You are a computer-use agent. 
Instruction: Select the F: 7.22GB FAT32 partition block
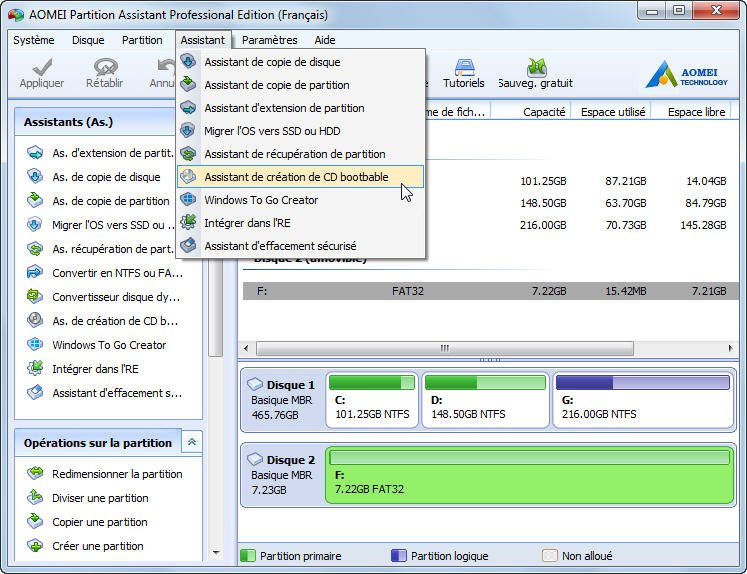coord(529,475)
